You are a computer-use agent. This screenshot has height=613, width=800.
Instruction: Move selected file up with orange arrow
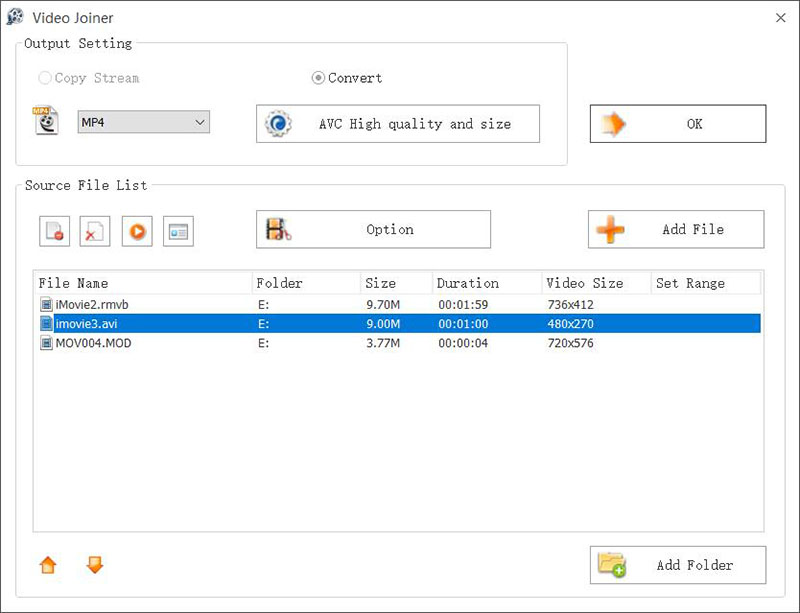(48, 565)
